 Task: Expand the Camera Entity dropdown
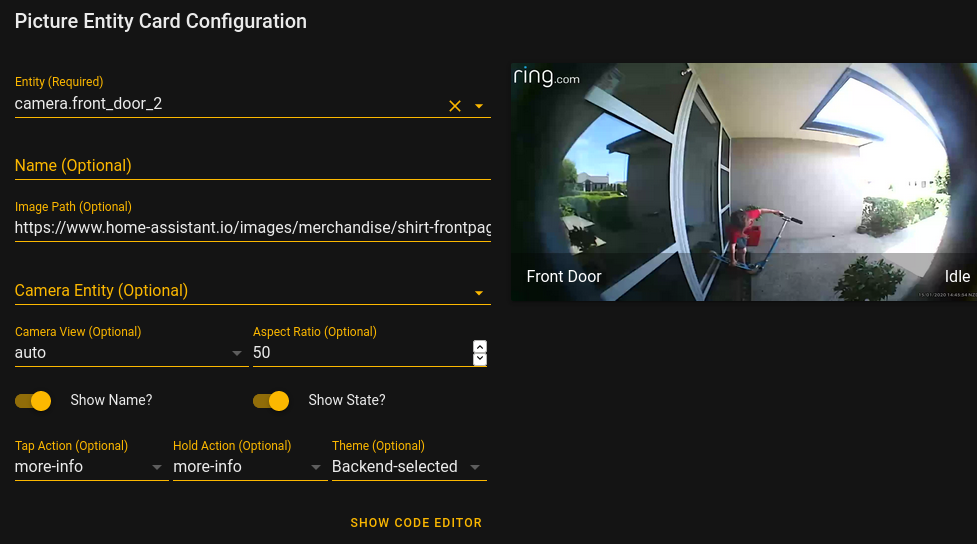pyautogui.click(x=479, y=292)
